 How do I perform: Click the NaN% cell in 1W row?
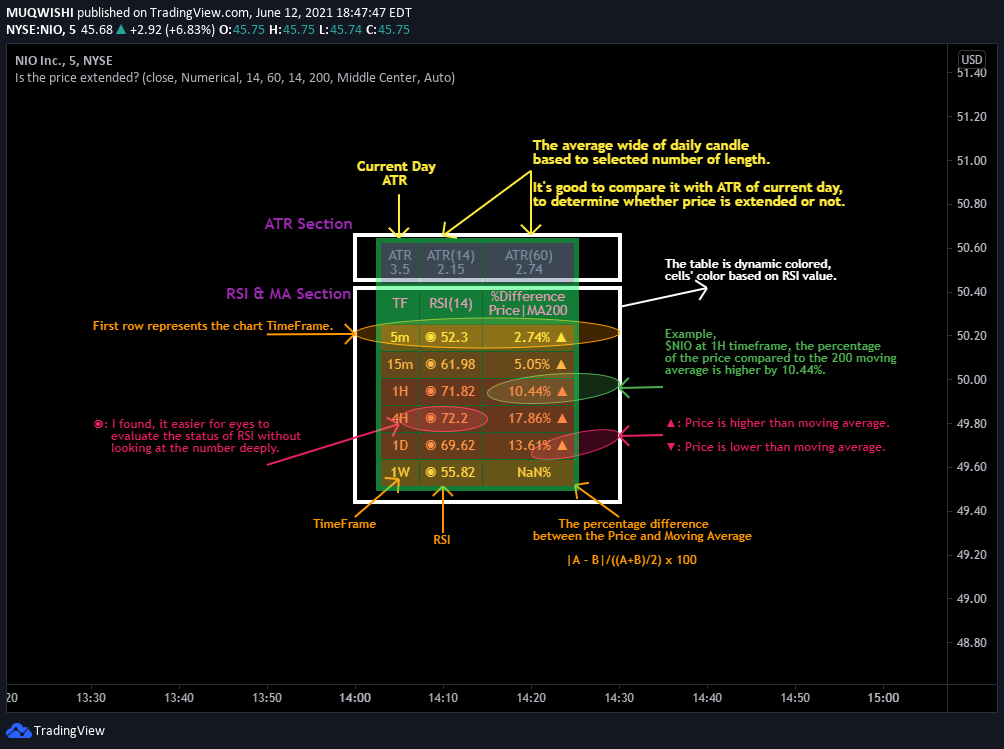(528, 472)
